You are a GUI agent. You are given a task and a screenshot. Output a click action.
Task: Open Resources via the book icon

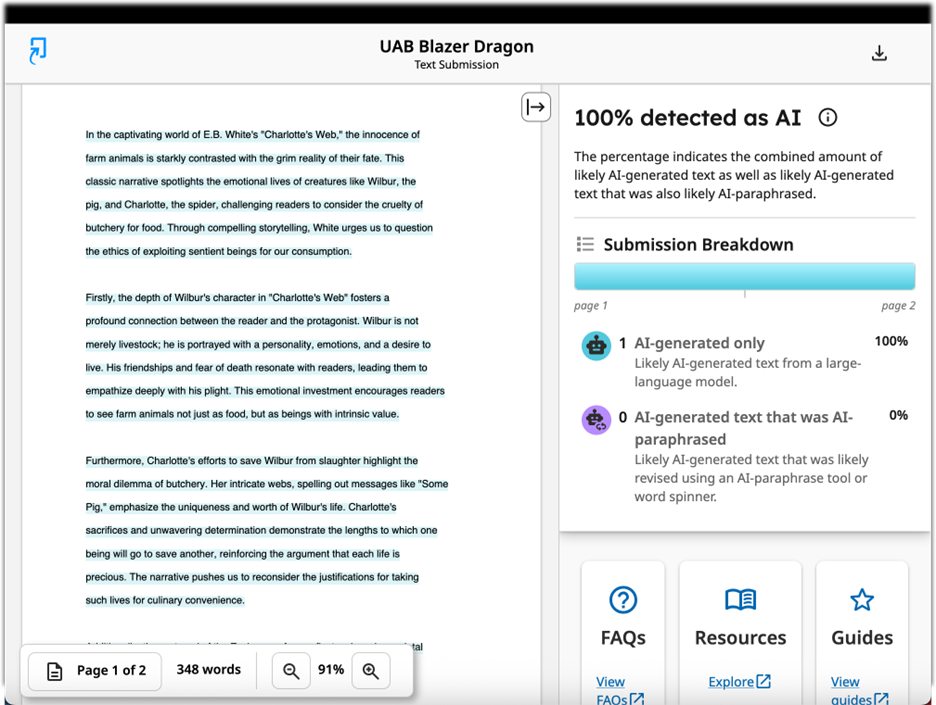740,600
